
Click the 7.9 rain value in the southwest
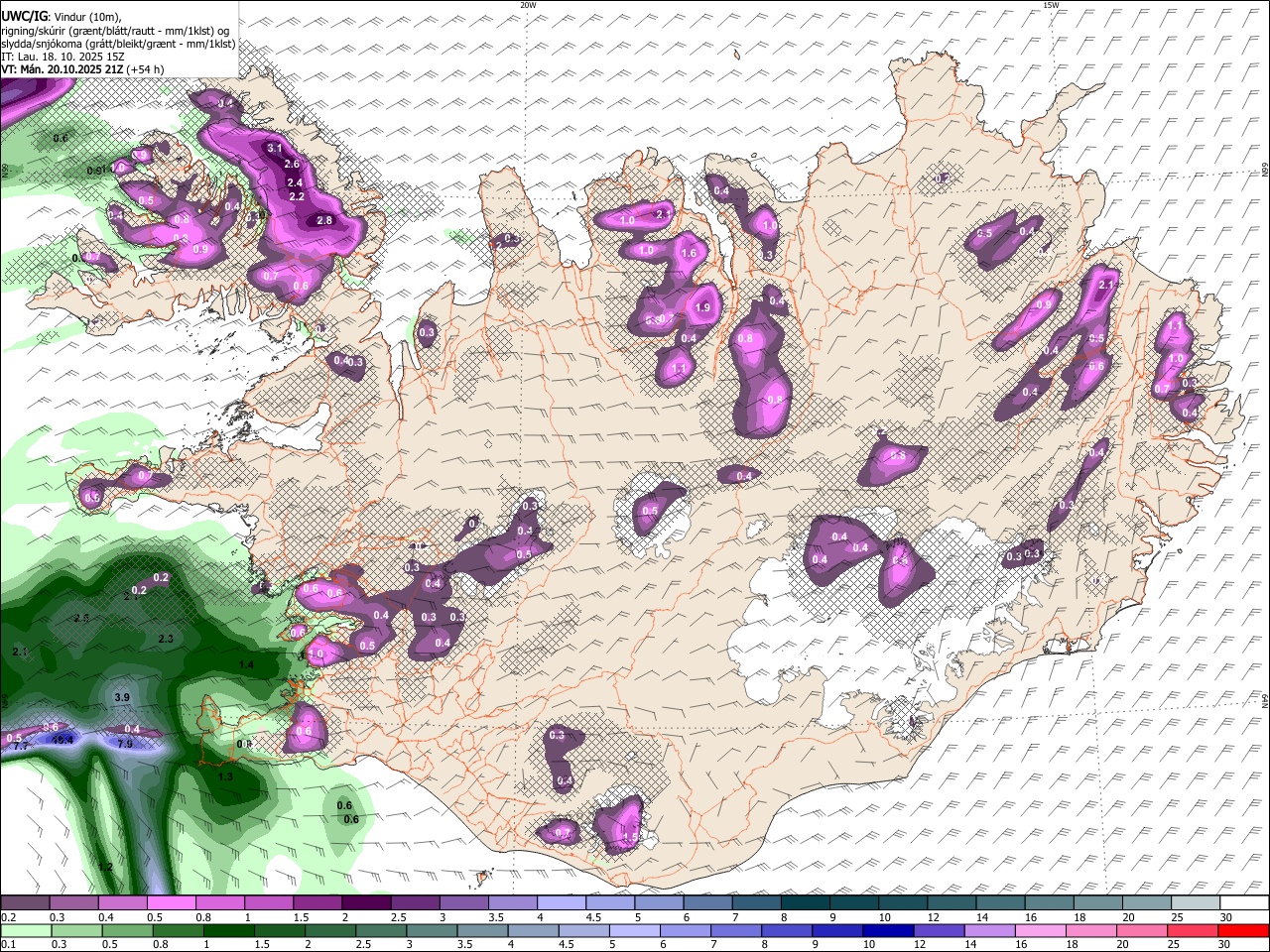click(x=125, y=744)
